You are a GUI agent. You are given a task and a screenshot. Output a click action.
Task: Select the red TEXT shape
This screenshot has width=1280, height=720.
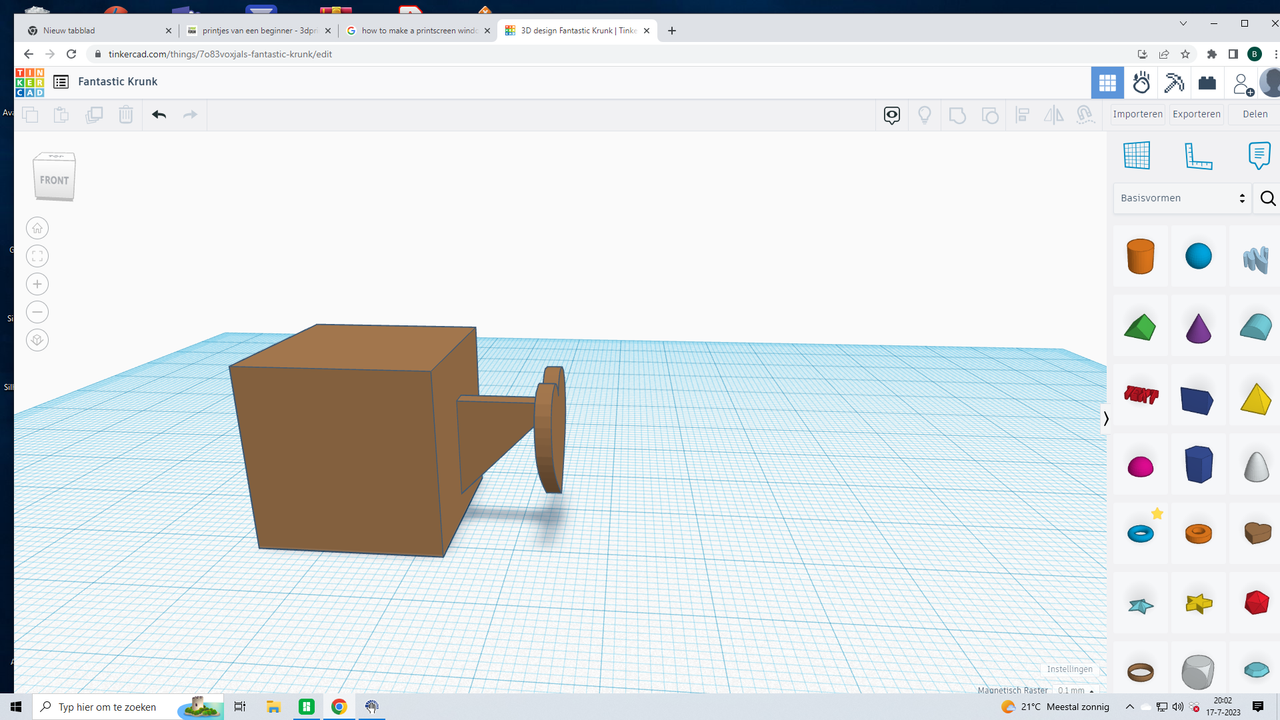click(x=1140, y=396)
